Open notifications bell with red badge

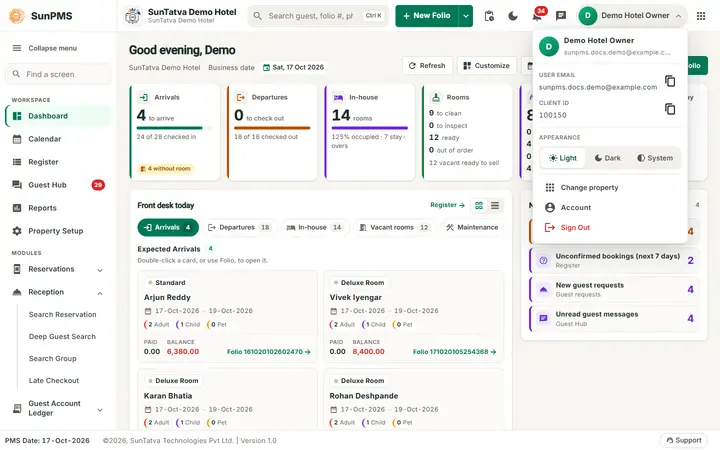[537, 16]
